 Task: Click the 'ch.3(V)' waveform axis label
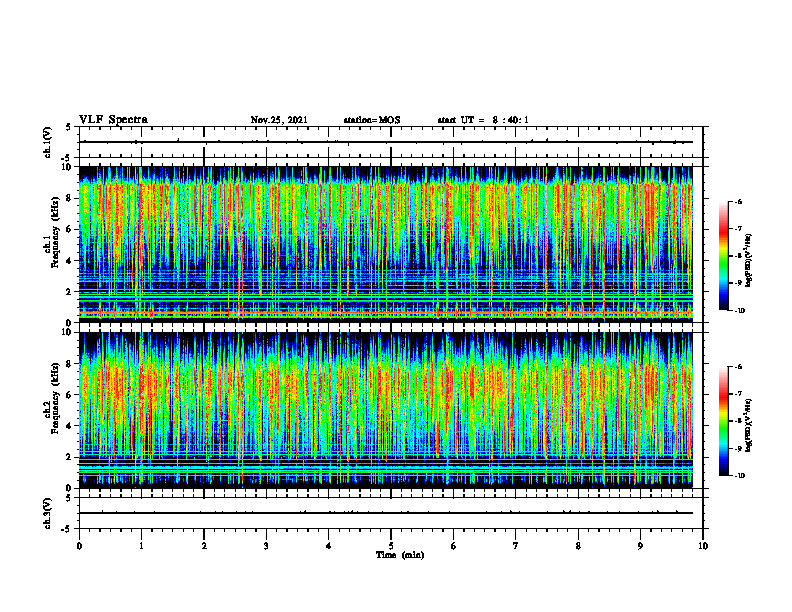click(x=48, y=513)
